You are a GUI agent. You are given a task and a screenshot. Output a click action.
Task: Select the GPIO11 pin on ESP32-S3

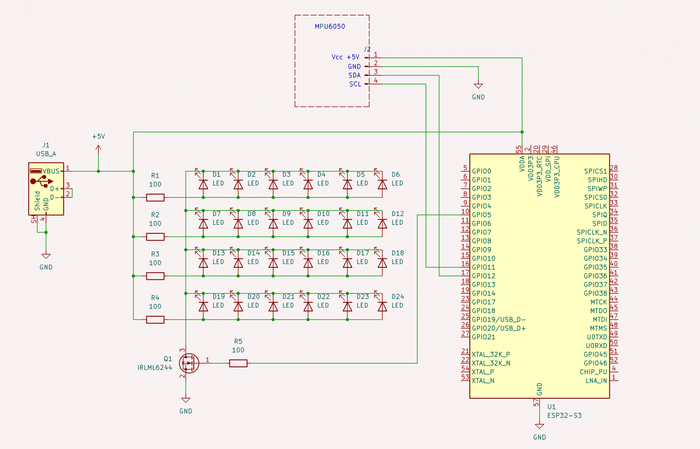click(483, 267)
